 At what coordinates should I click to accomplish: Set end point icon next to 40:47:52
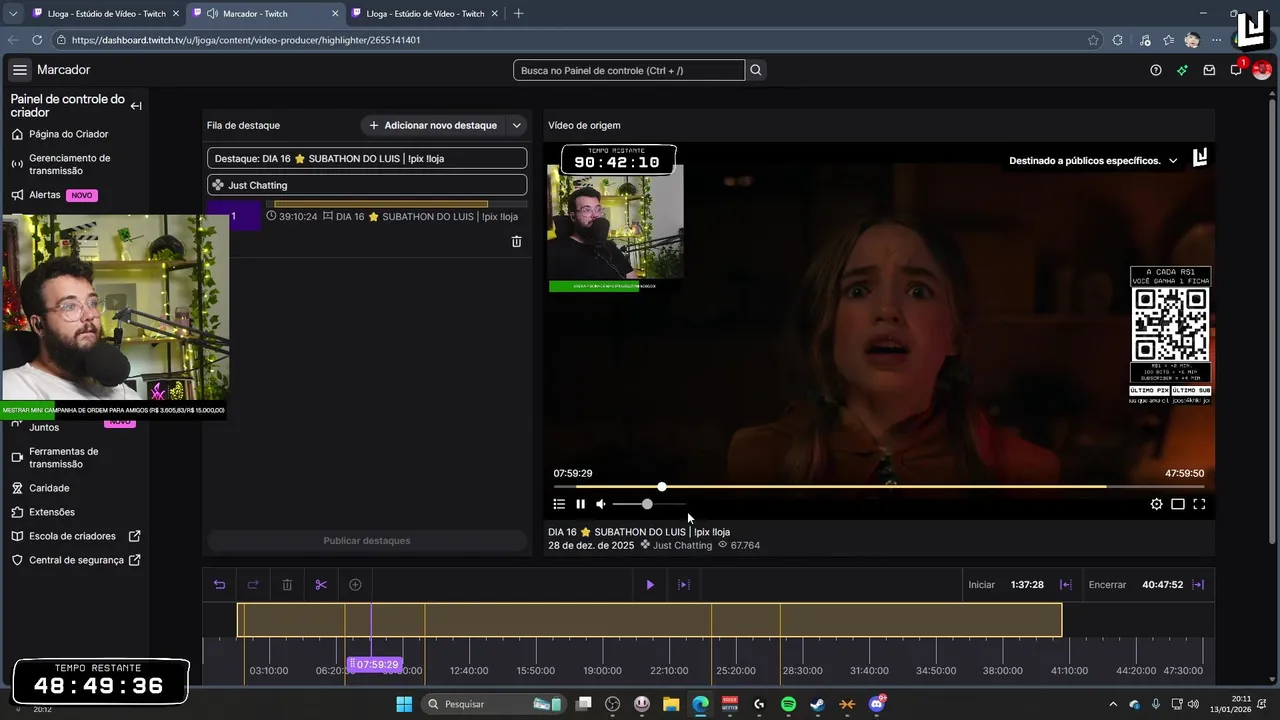coord(1198,585)
